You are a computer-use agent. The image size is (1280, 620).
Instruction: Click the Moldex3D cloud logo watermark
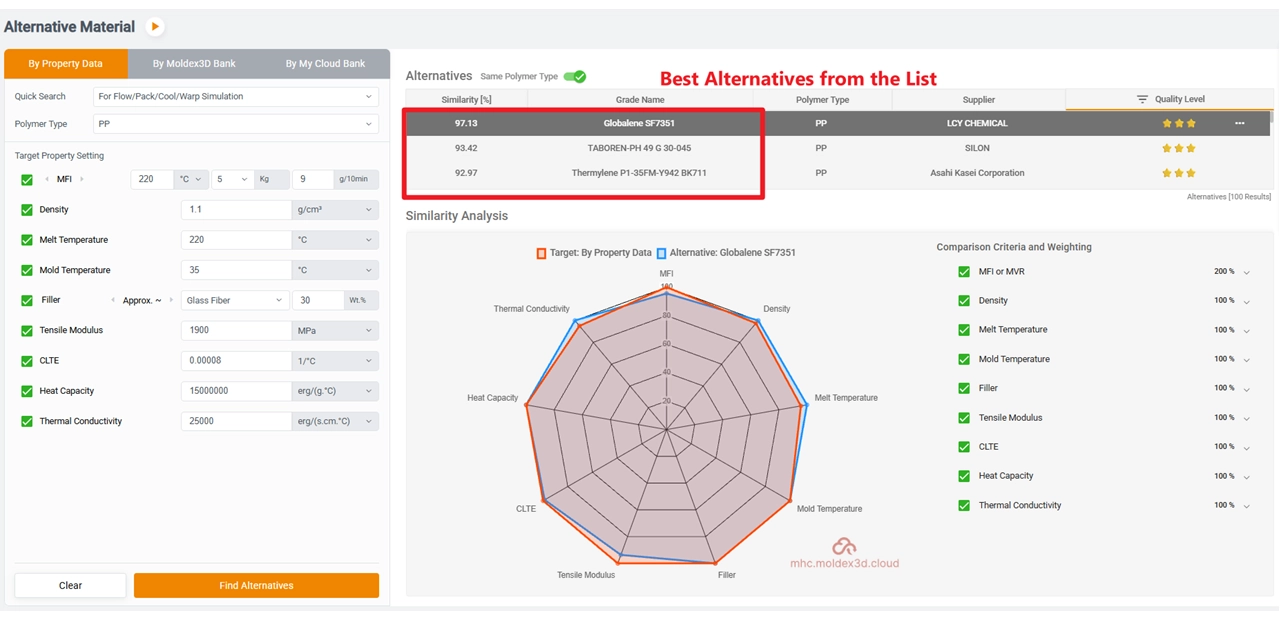pyautogui.click(x=844, y=547)
